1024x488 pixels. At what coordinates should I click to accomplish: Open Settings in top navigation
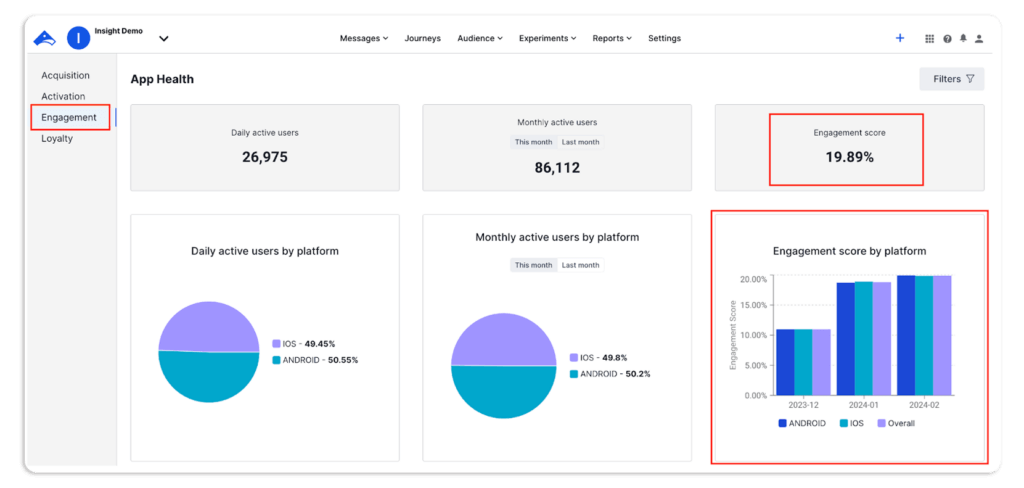click(x=664, y=39)
